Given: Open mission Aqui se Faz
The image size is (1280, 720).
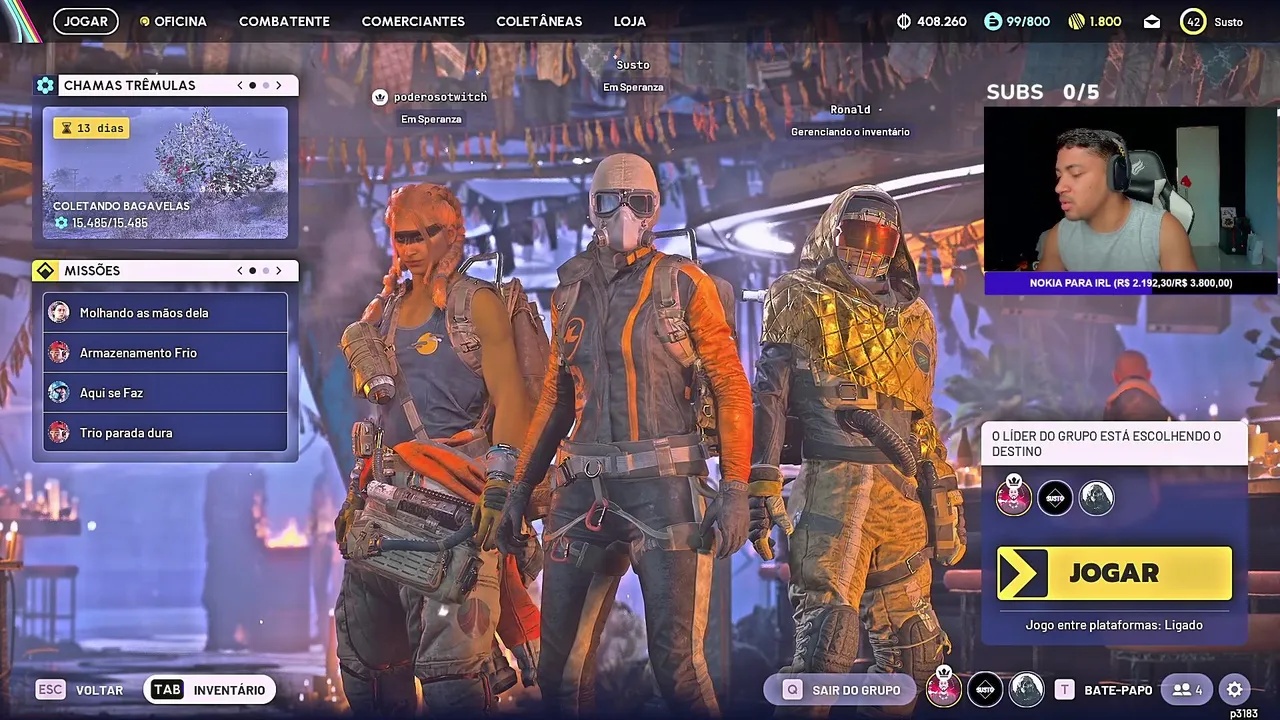Looking at the screenshot, I should pos(165,392).
